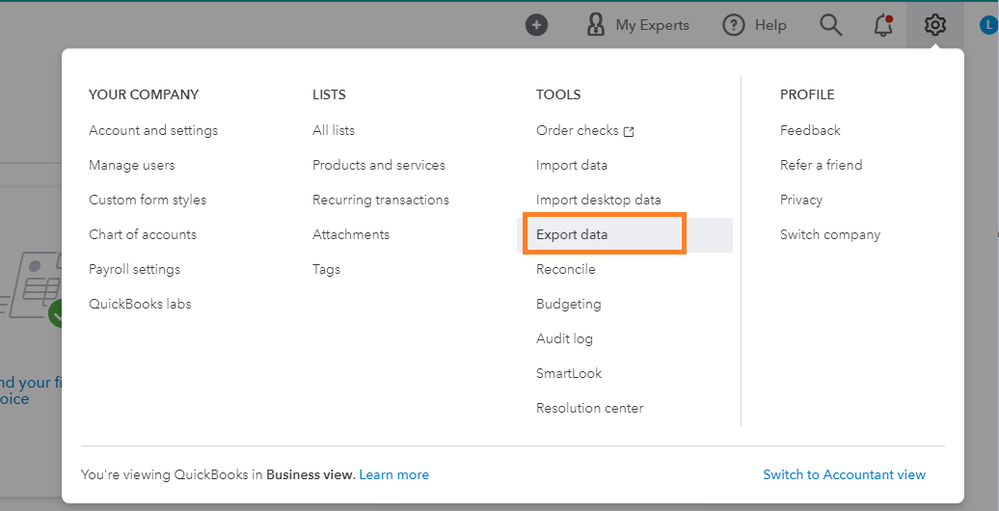Click the Help text label
This screenshot has height=511, width=999.
[x=771, y=25]
